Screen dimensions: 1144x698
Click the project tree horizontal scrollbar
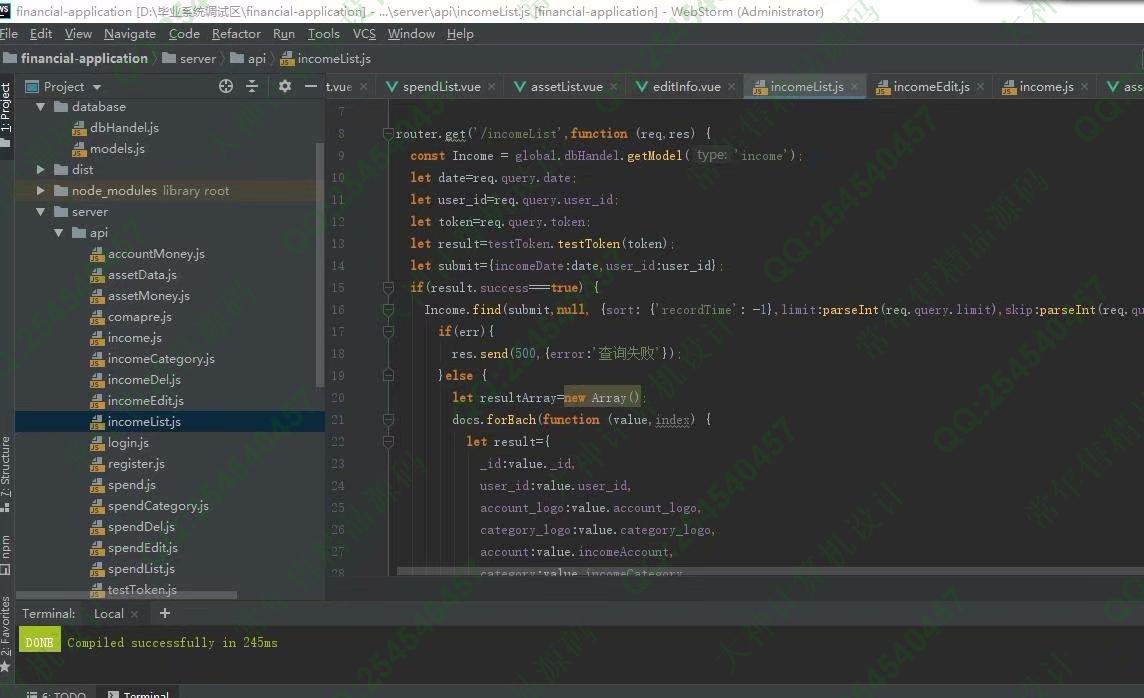[x=126, y=595]
